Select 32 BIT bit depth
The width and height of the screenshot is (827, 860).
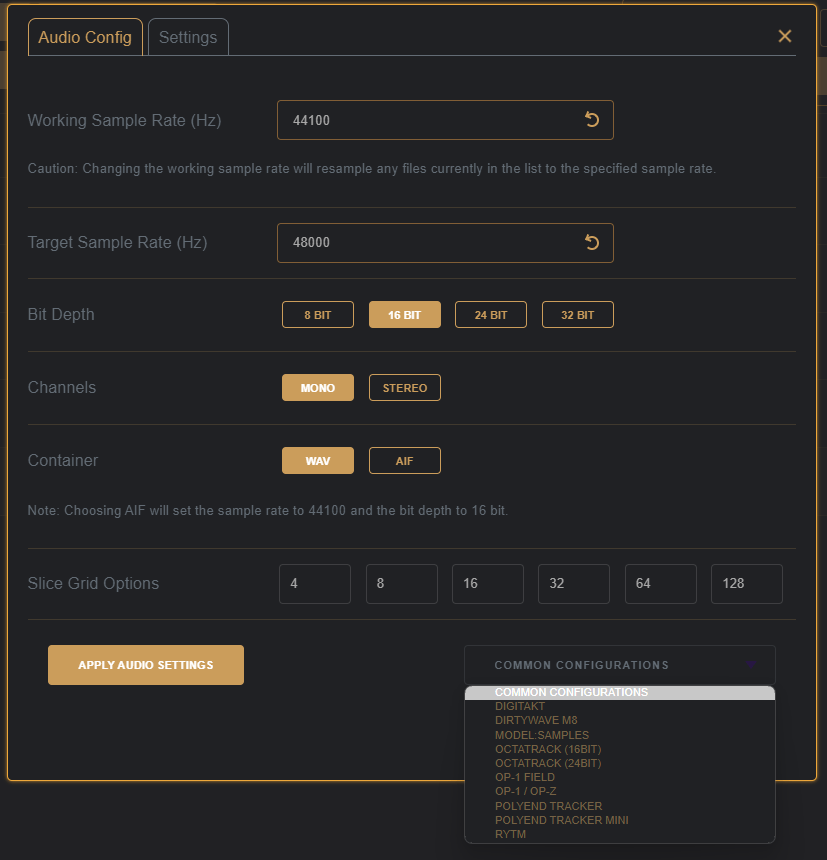coord(577,315)
